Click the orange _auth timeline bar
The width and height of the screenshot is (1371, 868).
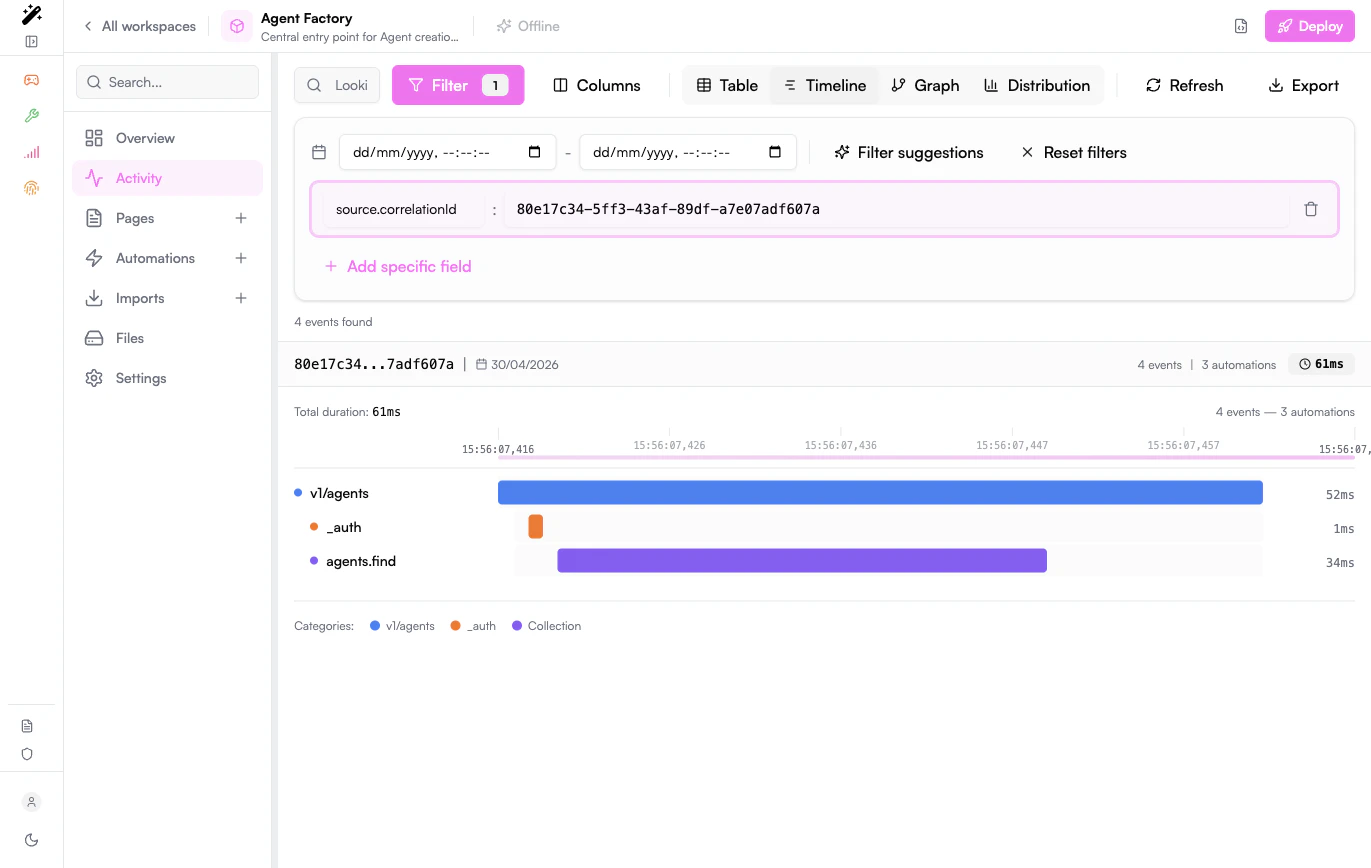(x=536, y=527)
